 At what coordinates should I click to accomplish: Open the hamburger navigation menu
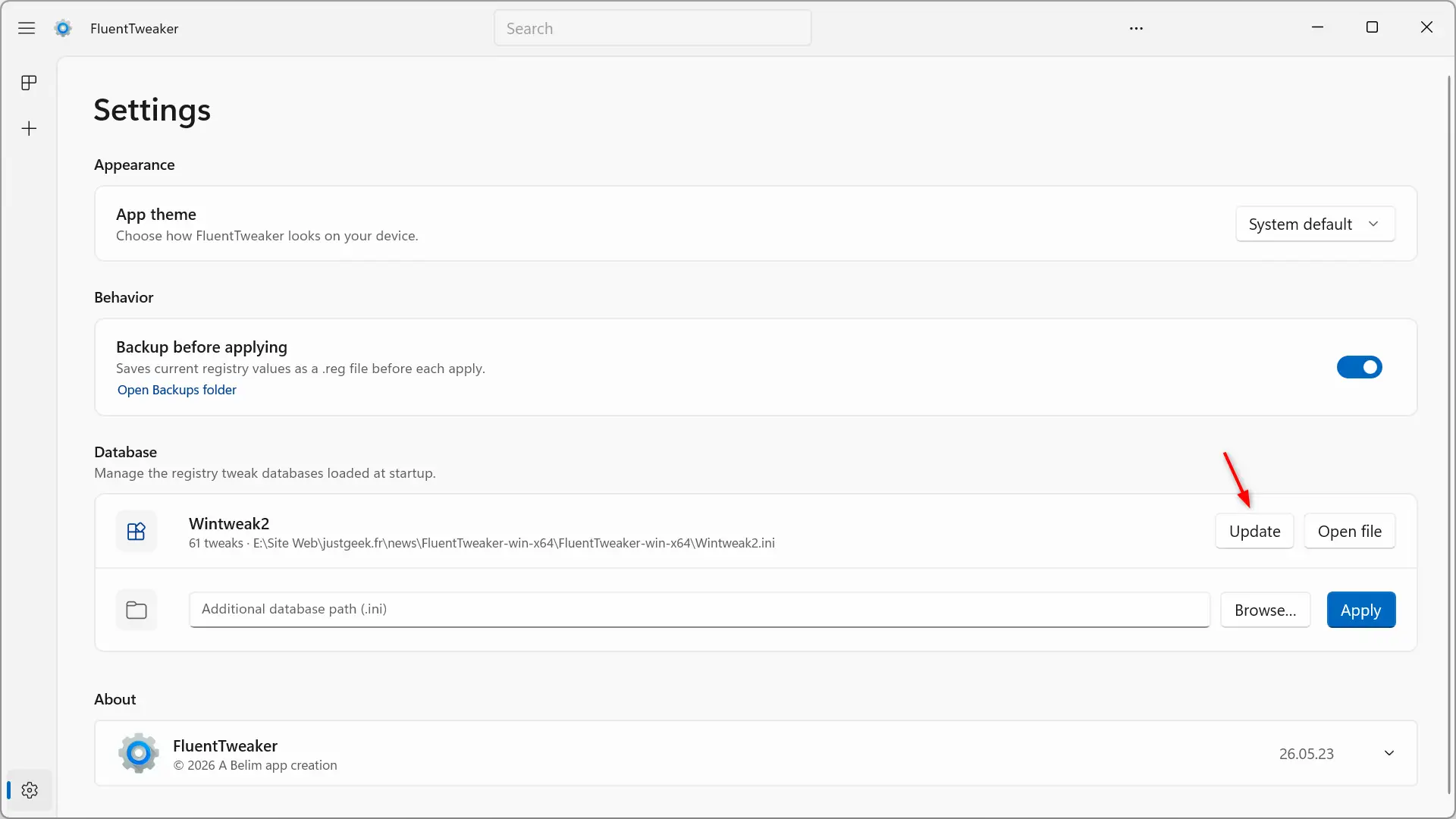(x=27, y=28)
